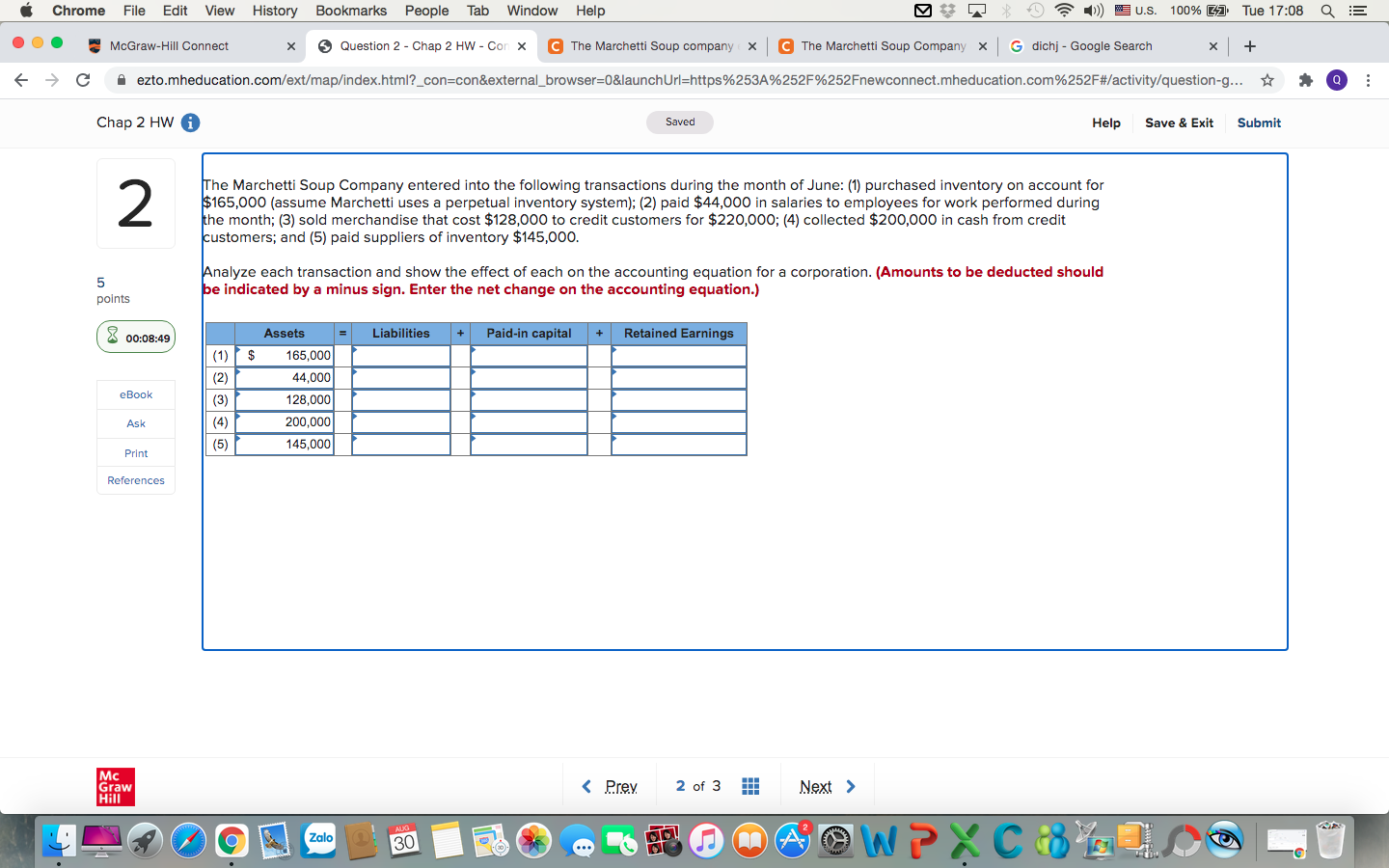The height and width of the screenshot is (868, 1389).
Task: Open the list menu at top right
Action: pos(1359,11)
